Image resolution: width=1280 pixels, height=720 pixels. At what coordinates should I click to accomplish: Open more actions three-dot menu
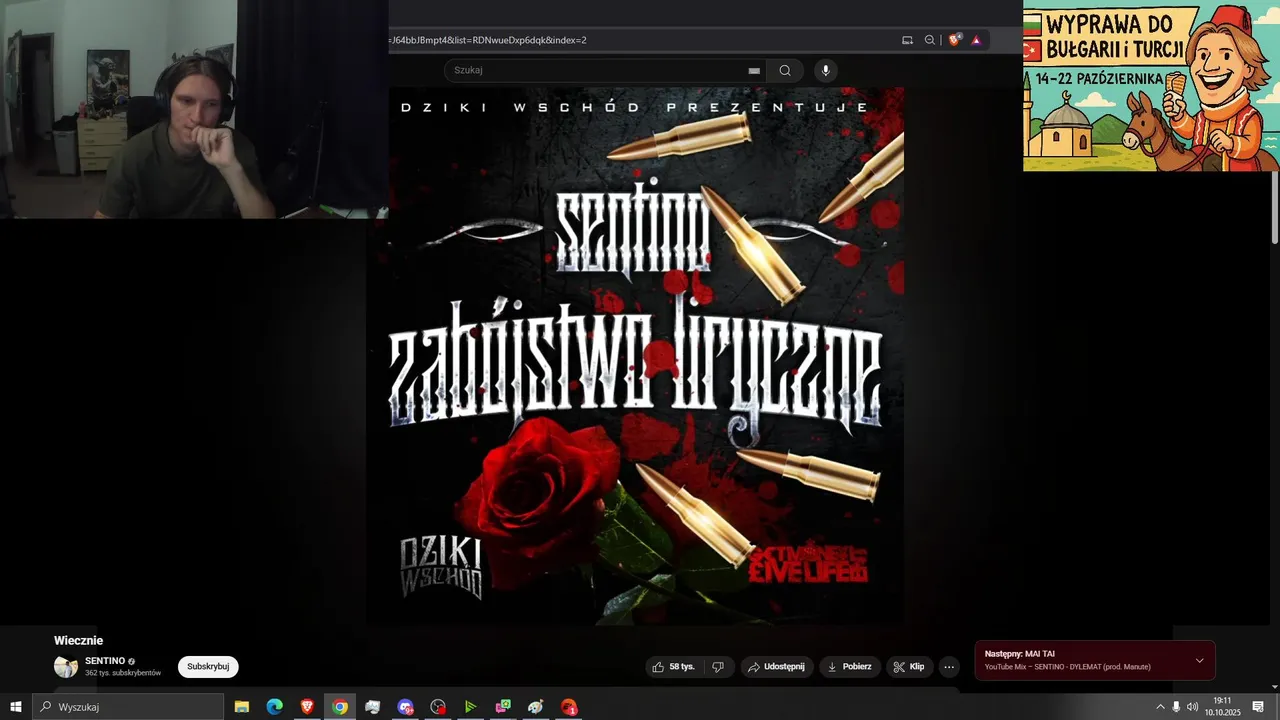[949, 667]
